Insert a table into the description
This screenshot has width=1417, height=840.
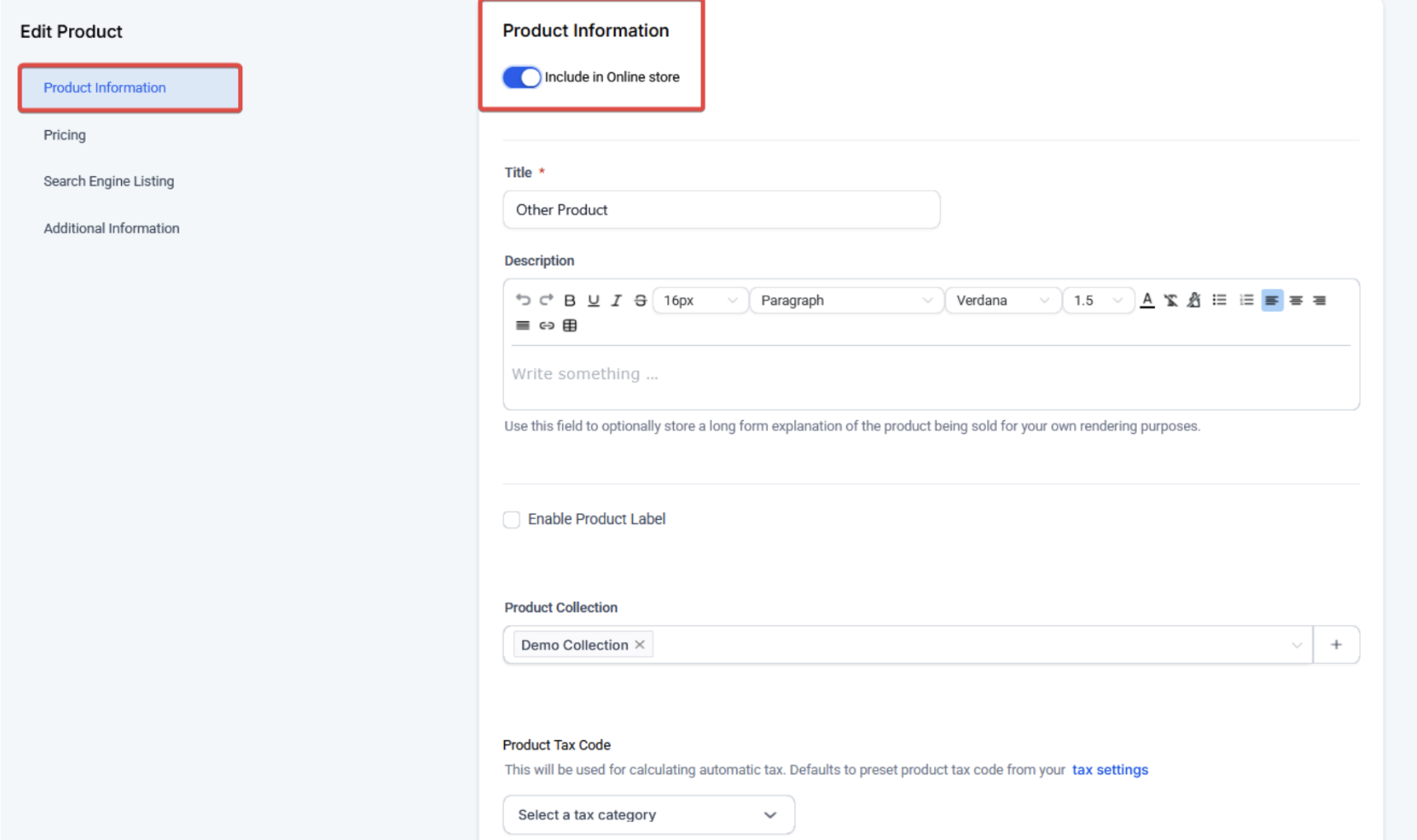tap(569, 325)
